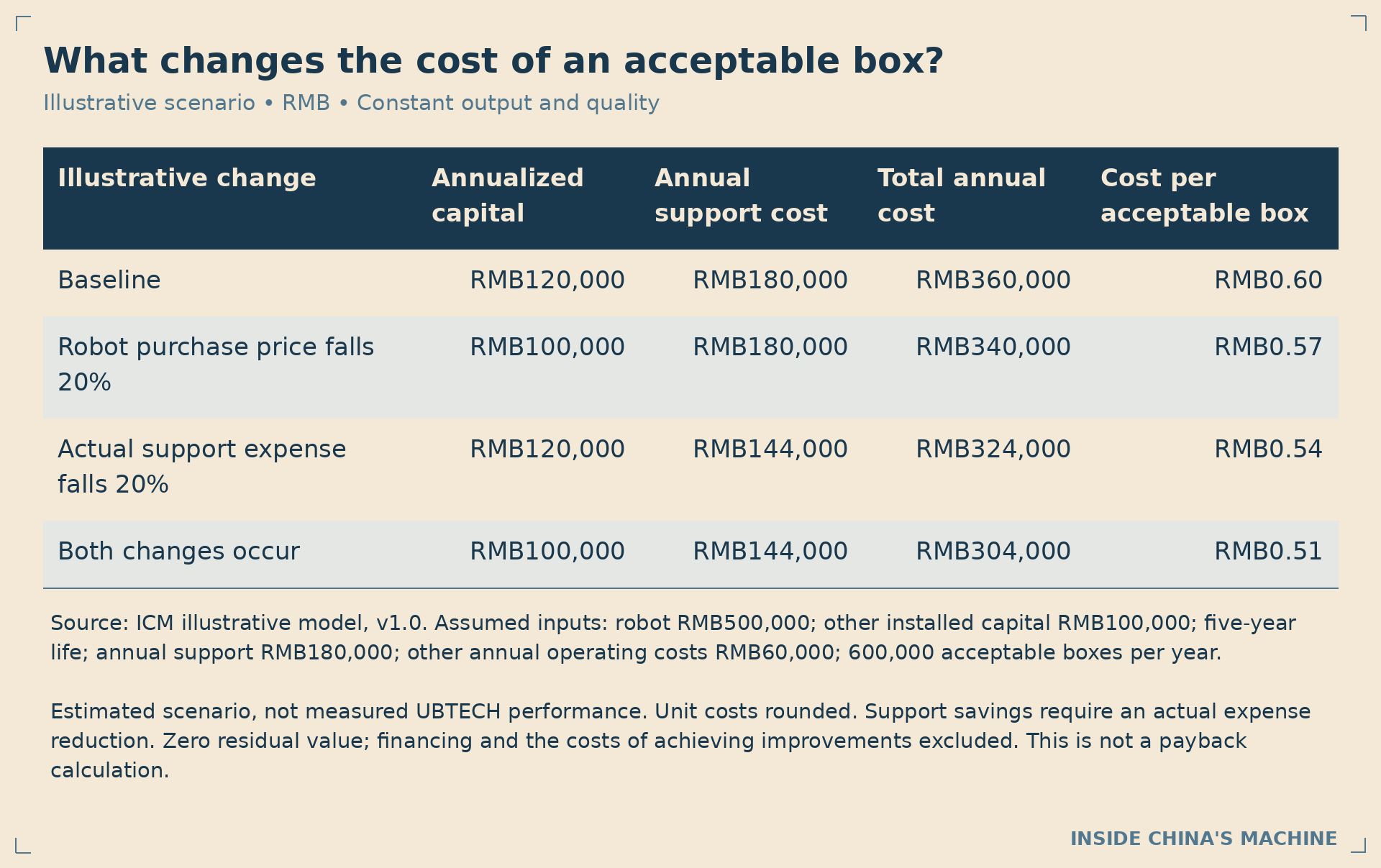This screenshot has width=1381, height=868.
Task: Click the 'Total annual cost' header
Action: pos(962,196)
